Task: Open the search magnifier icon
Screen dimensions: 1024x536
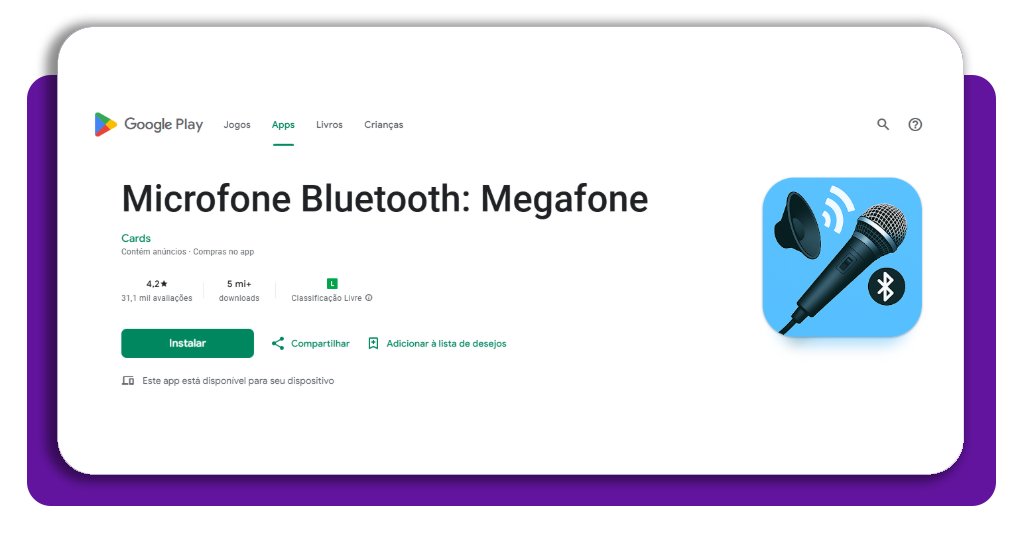Action: [883, 124]
